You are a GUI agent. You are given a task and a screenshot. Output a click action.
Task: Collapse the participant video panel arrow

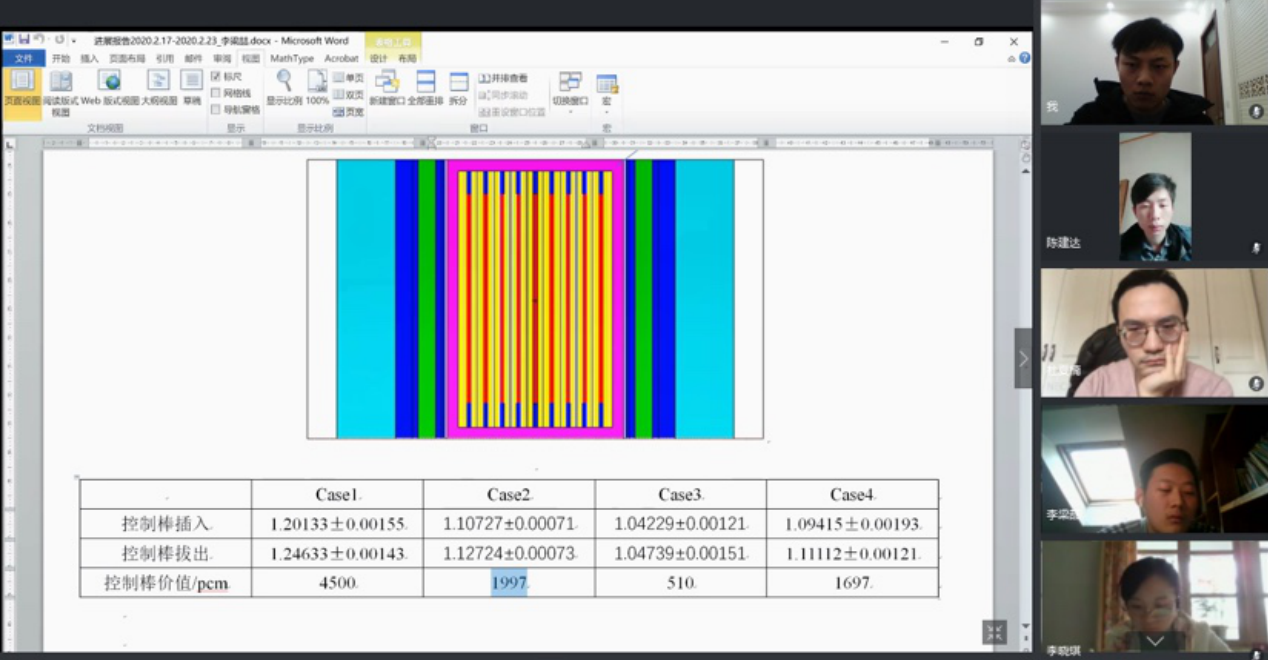[x=1023, y=358]
